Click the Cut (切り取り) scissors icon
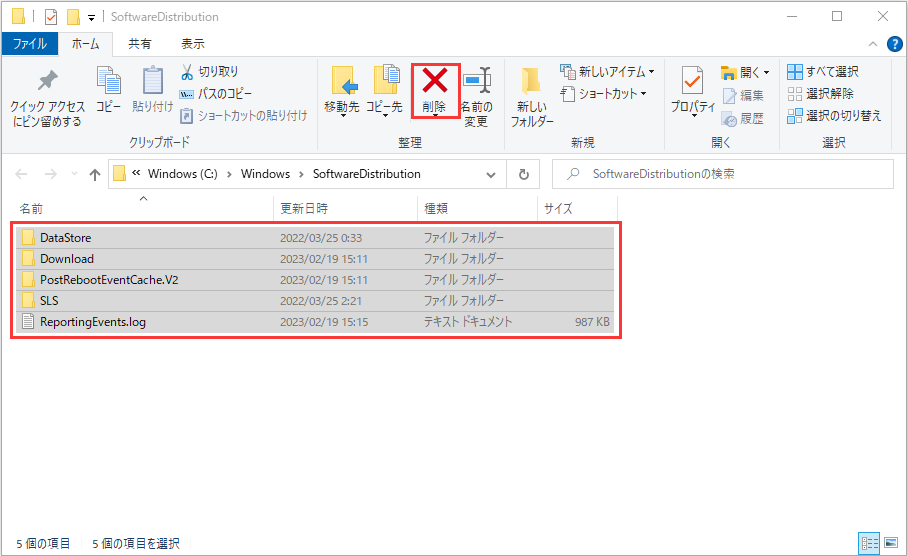 tap(187, 72)
